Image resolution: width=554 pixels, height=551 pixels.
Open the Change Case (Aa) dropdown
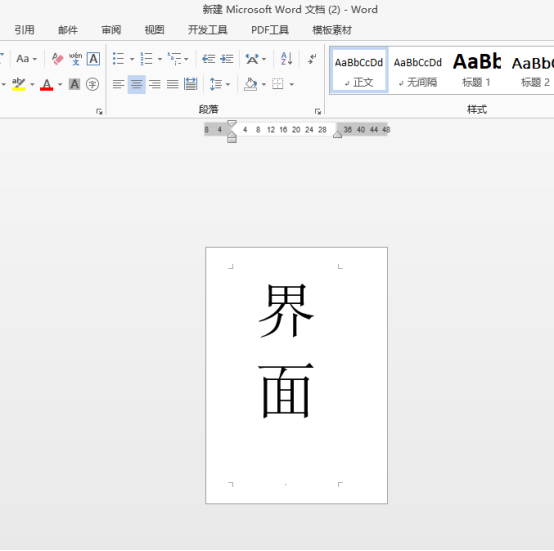pos(26,59)
